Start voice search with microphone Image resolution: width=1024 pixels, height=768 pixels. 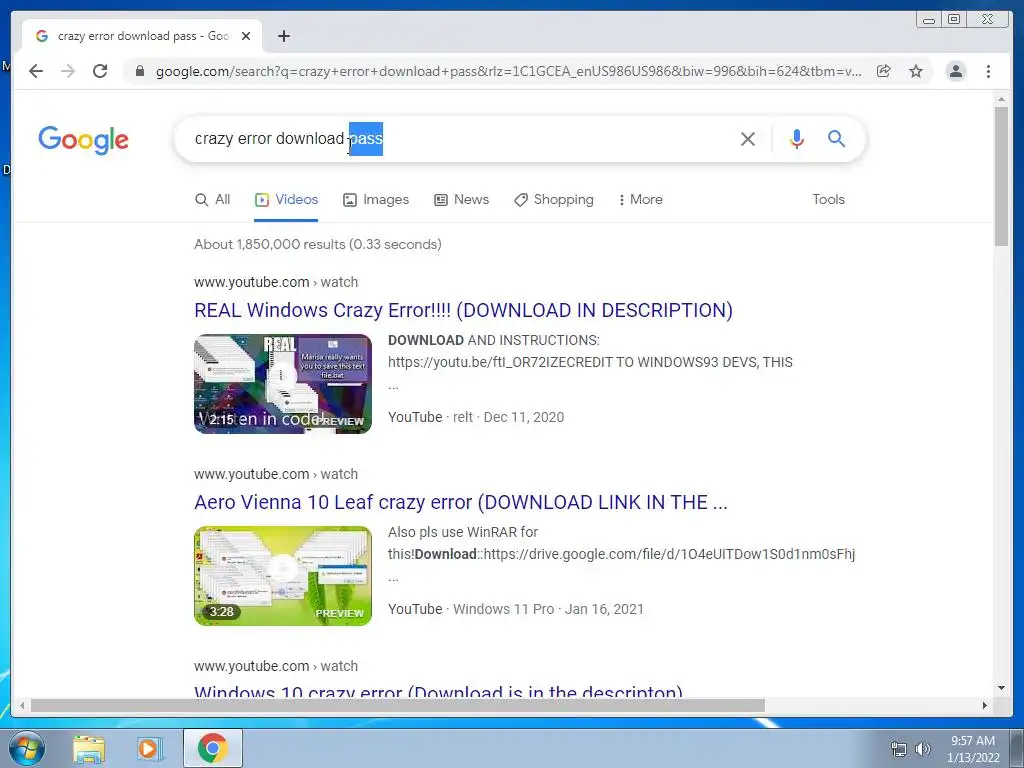[x=797, y=138]
